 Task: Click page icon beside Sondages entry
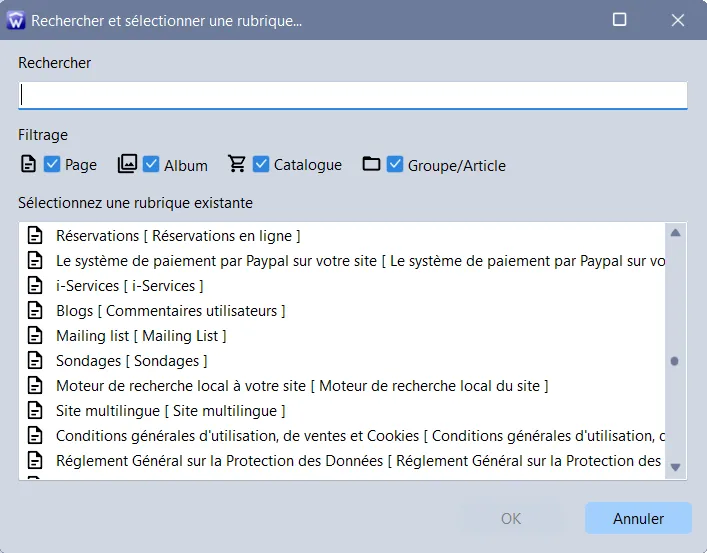click(x=36, y=360)
